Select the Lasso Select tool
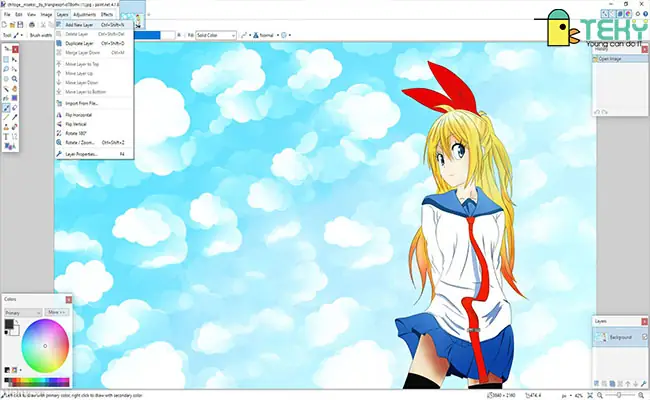This screenshot has width=650, height=400. click(x=6, y=69)
